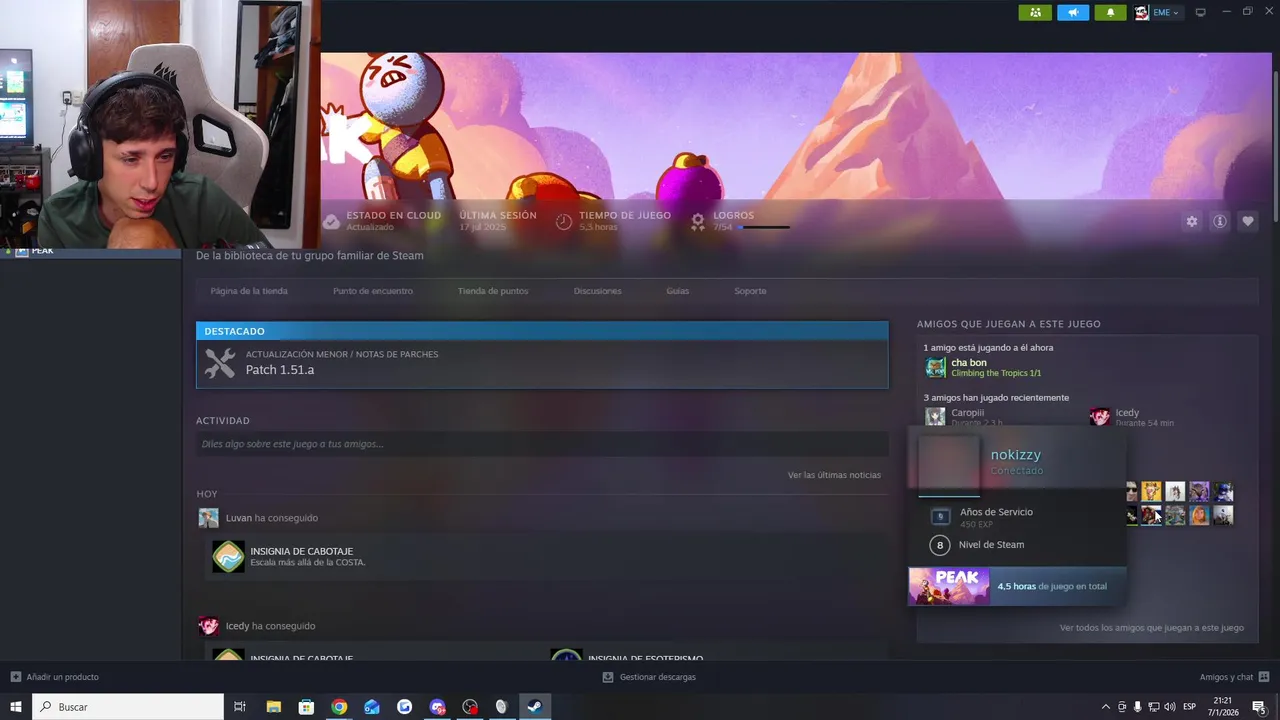Switch ESP keyboard language indicator
Screen dimensions: 1280x720
(x=1189, y=707)
